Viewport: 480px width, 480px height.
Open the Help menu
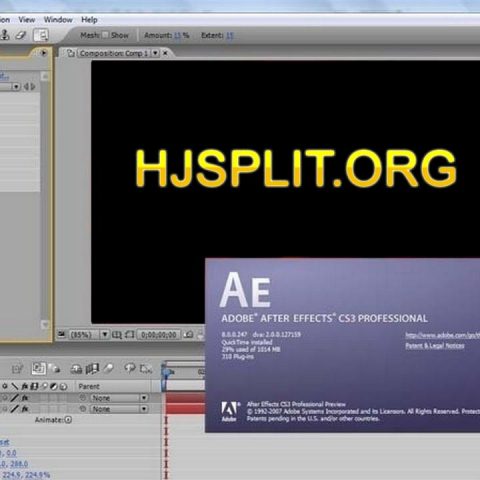pos(89,20)
